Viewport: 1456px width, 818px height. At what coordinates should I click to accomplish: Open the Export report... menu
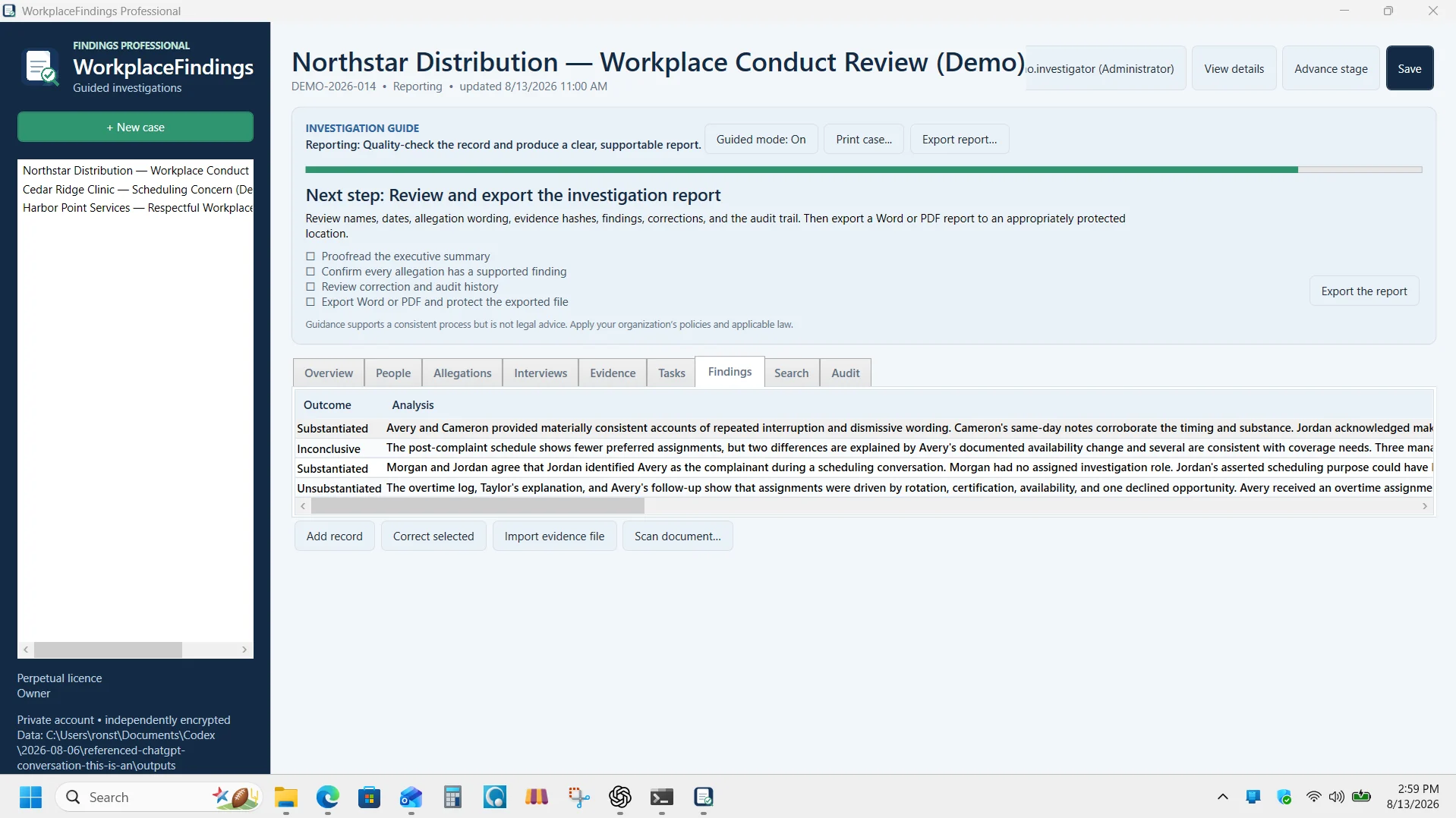coord(960,140)
